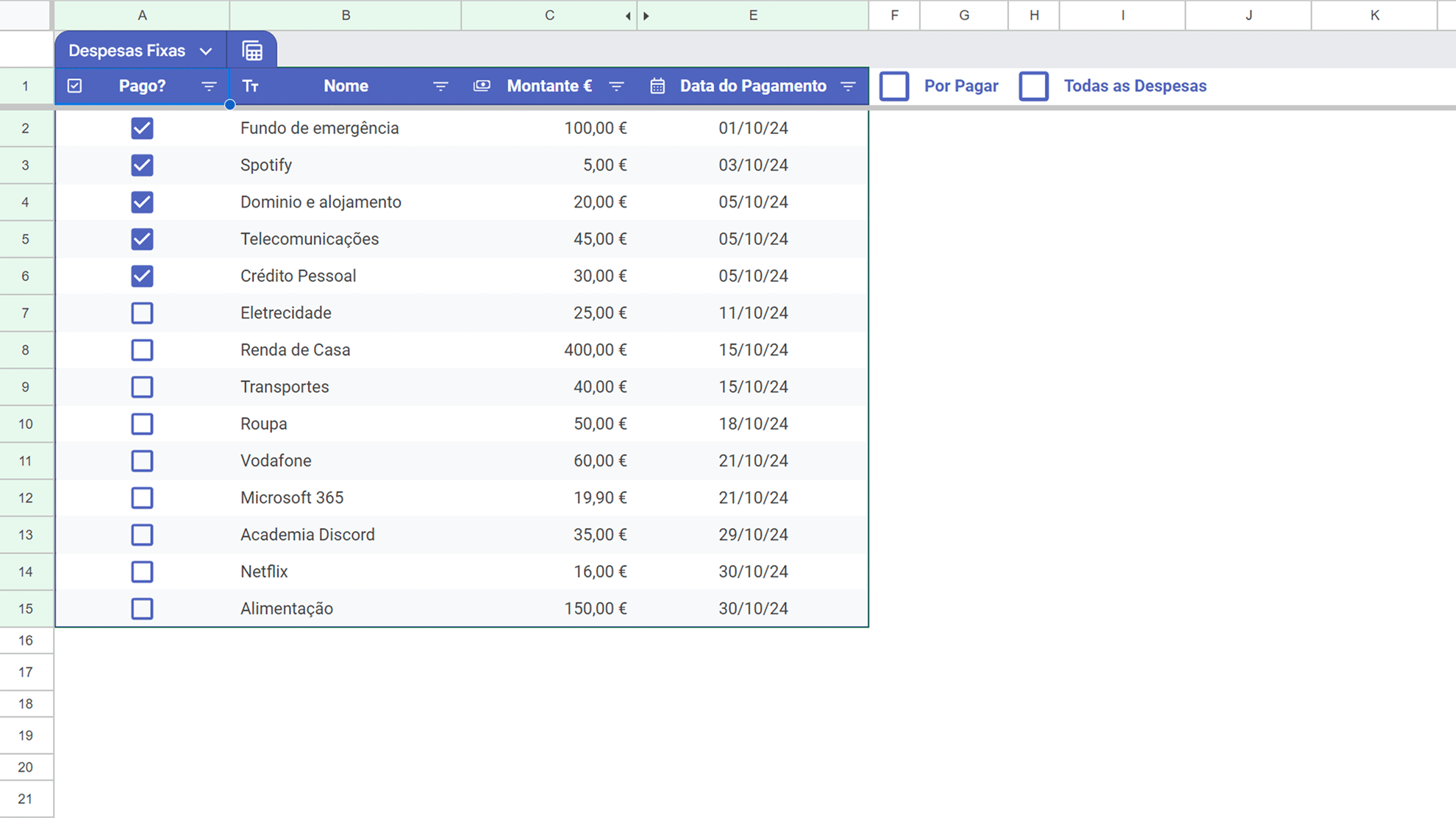Open filter icon in Montante € column
Viewport: 1456px width, 818px height.
pos(617,86)
